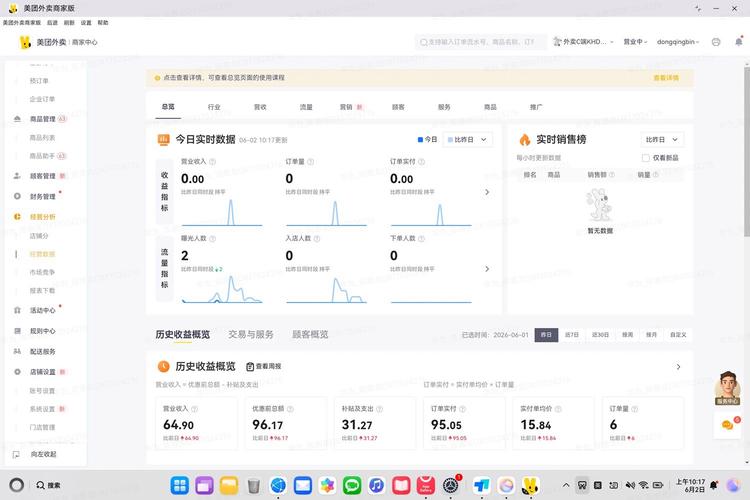The image size is (750, 500).
Task: Click the 向左收起 collapse sidebar icon
Action: click(x=16, y=454)
